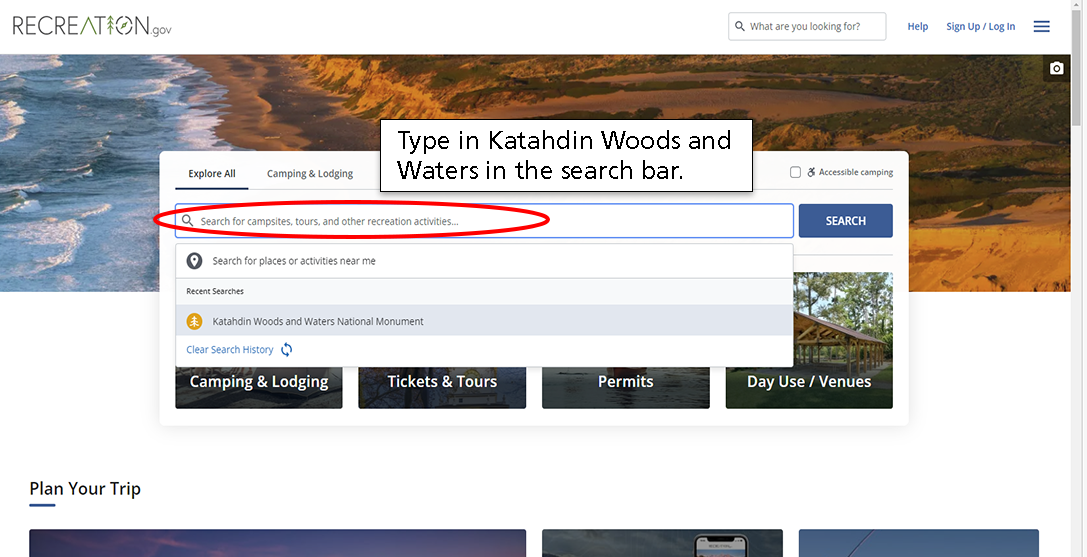Viewport: 1087px width, 557px height.
Task: Click the Recreation.gov logo
Action: tap(92, 26)
